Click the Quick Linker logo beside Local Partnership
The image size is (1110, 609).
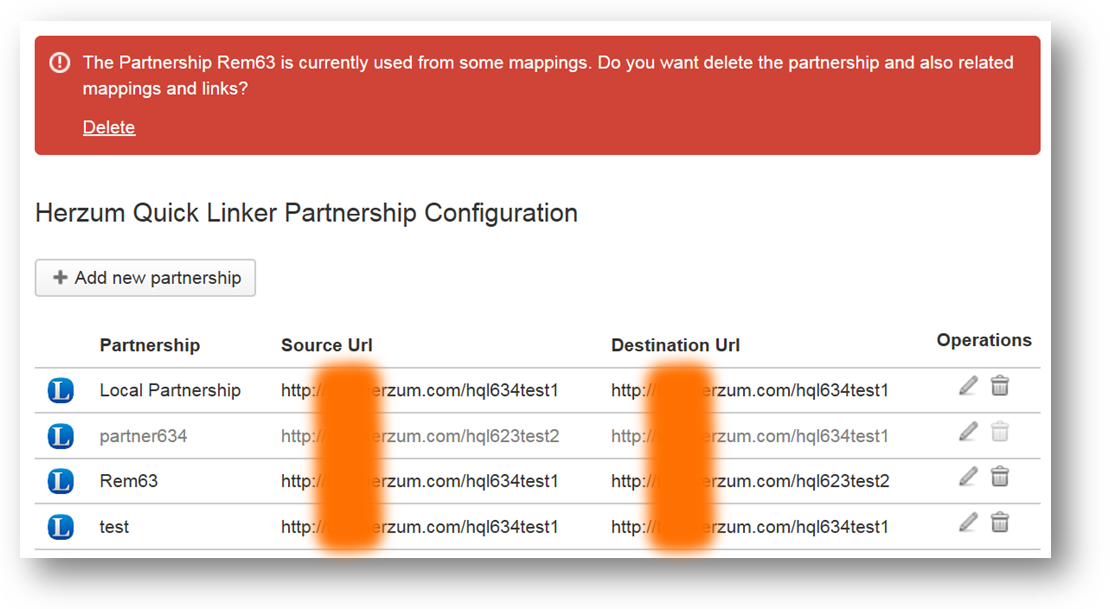click(61, 391)
